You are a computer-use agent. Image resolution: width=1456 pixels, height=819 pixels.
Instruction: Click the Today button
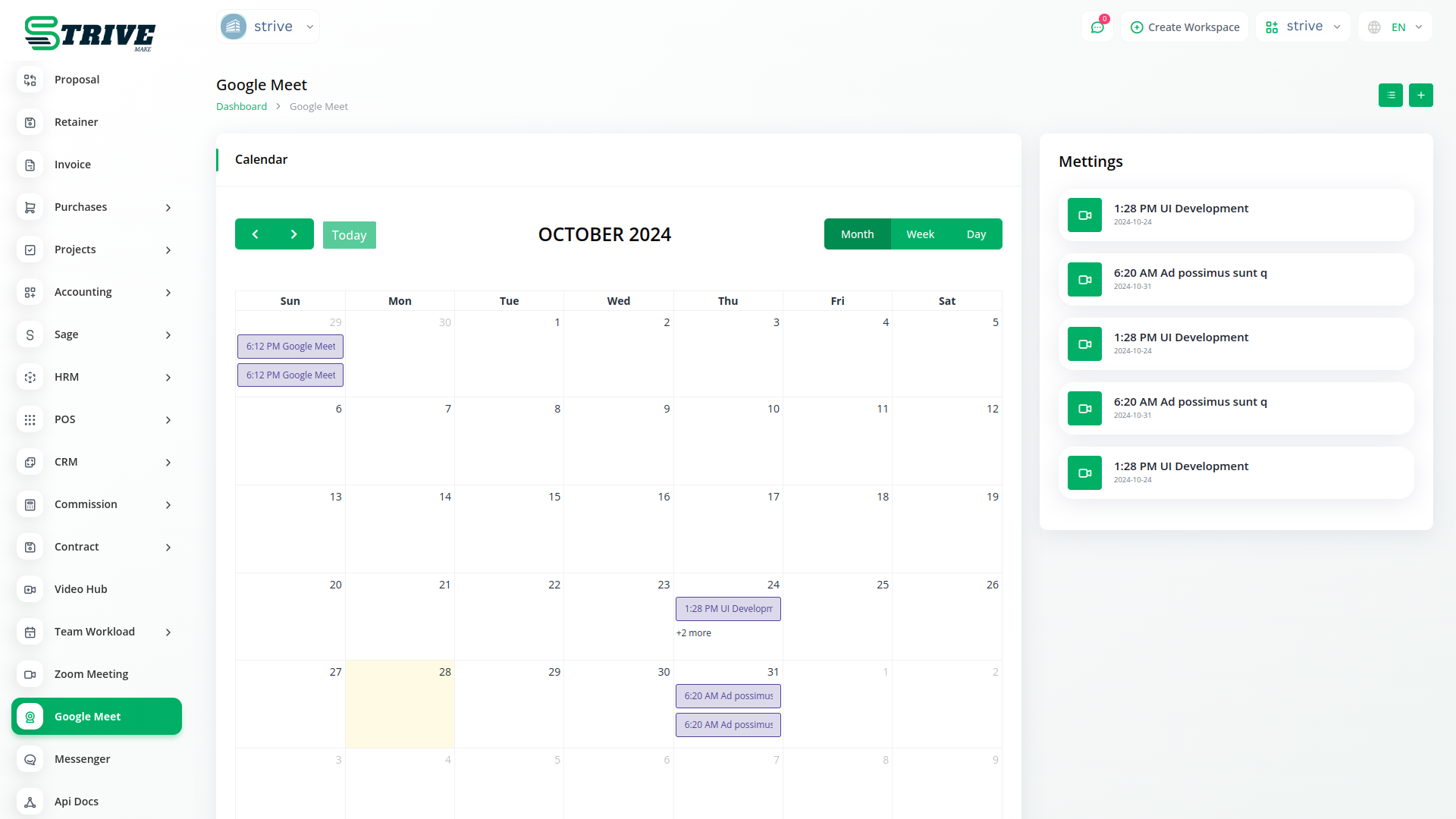tap(349, 235)
